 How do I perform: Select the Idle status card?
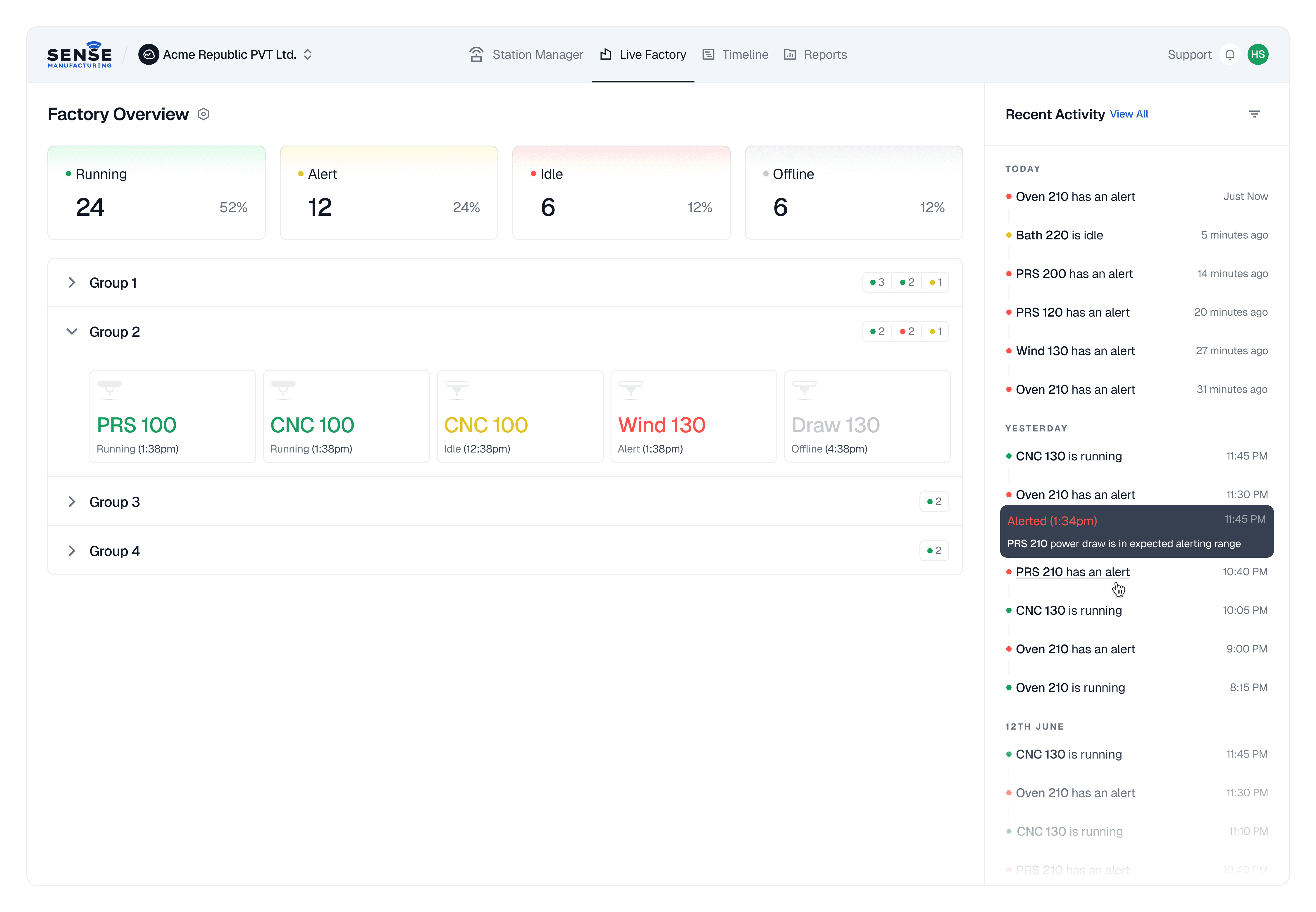(621, 193)
